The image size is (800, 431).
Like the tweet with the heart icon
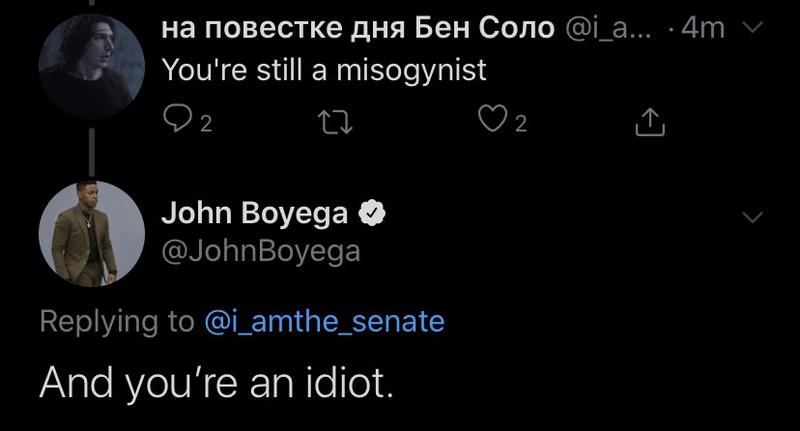pos(489,122)
